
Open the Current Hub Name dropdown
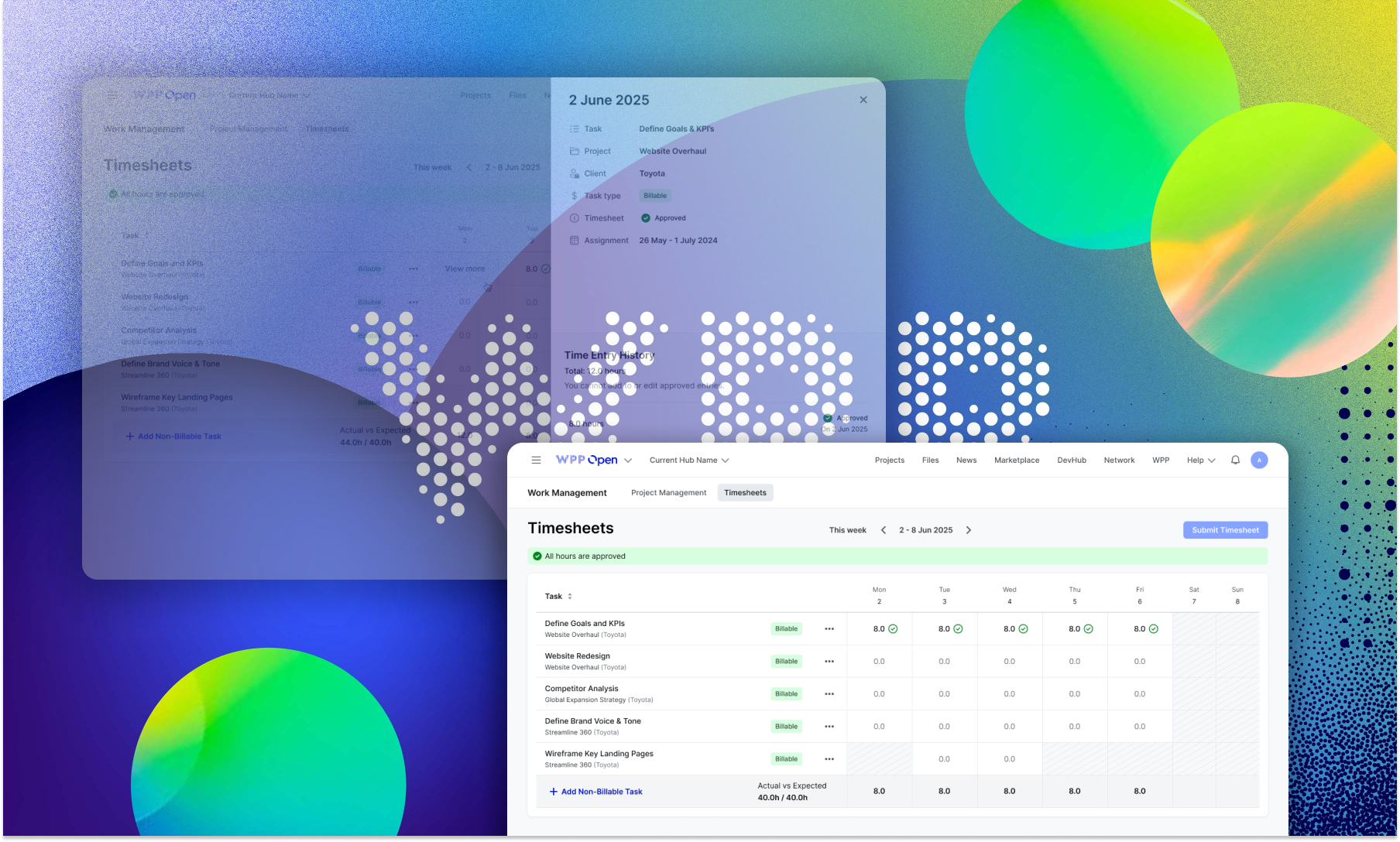pos(689,460)
